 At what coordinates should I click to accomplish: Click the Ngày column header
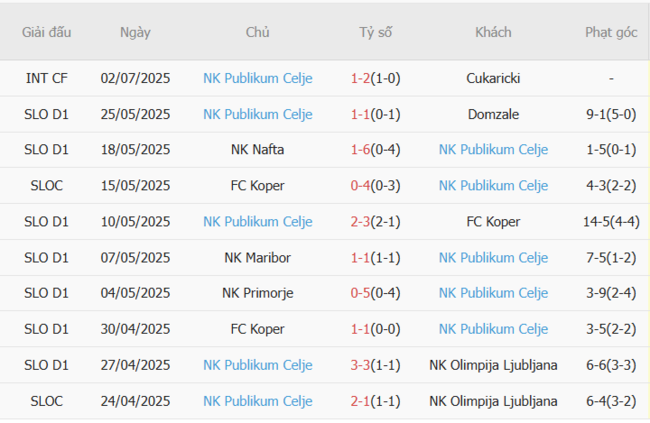tap(135, 32)
